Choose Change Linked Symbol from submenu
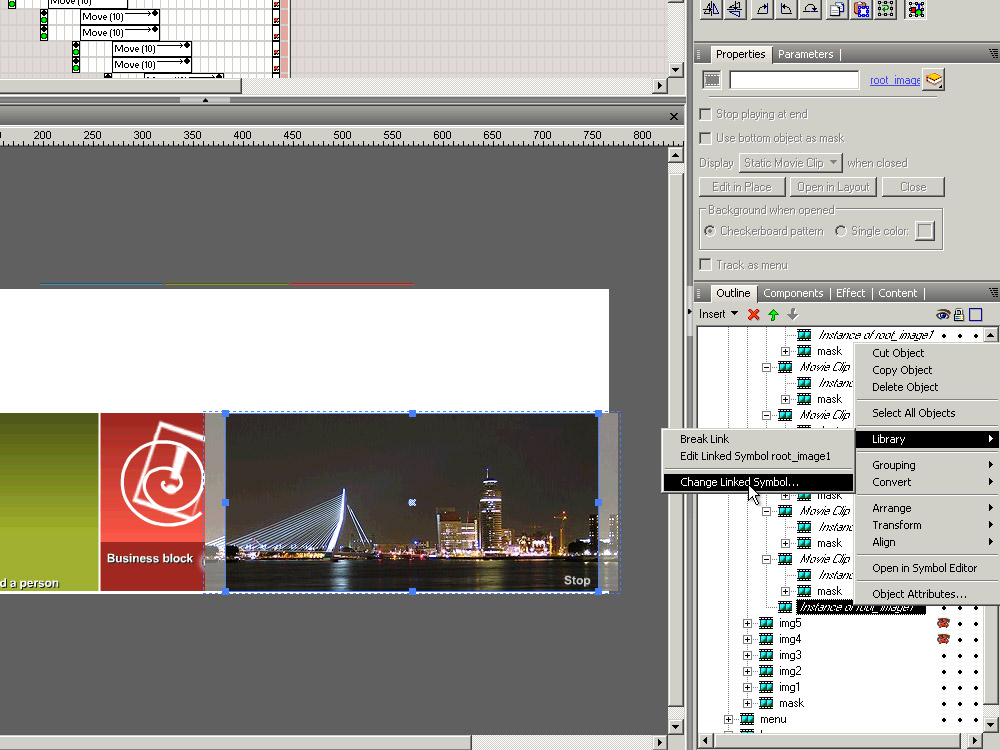Viewport: 1000px width, 750px height. [x=739, y=482]
